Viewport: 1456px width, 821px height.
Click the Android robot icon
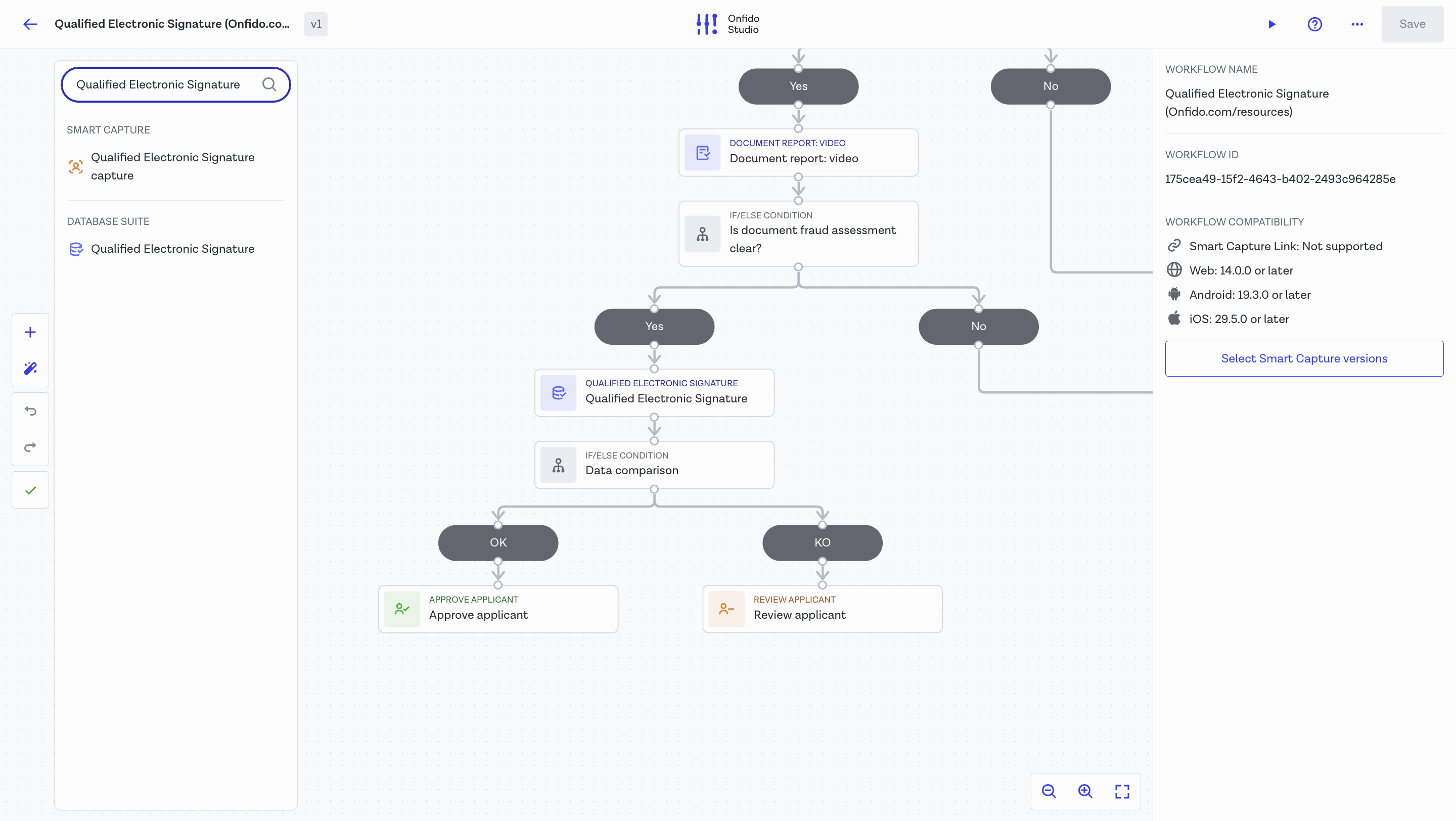1174,294
